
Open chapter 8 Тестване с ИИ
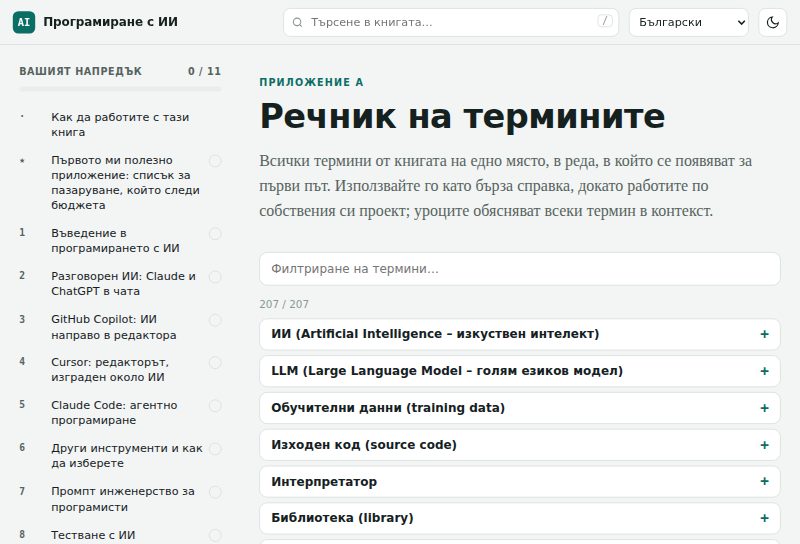click(93, 535)
